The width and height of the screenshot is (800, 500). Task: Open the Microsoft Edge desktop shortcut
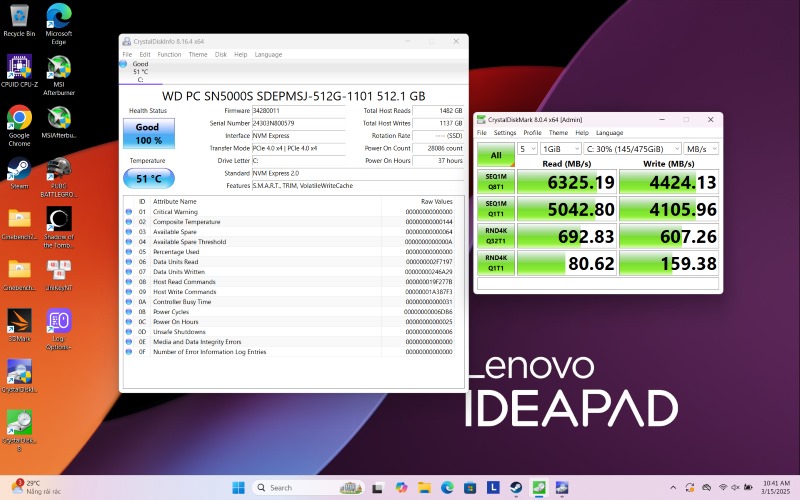point(59,23)
